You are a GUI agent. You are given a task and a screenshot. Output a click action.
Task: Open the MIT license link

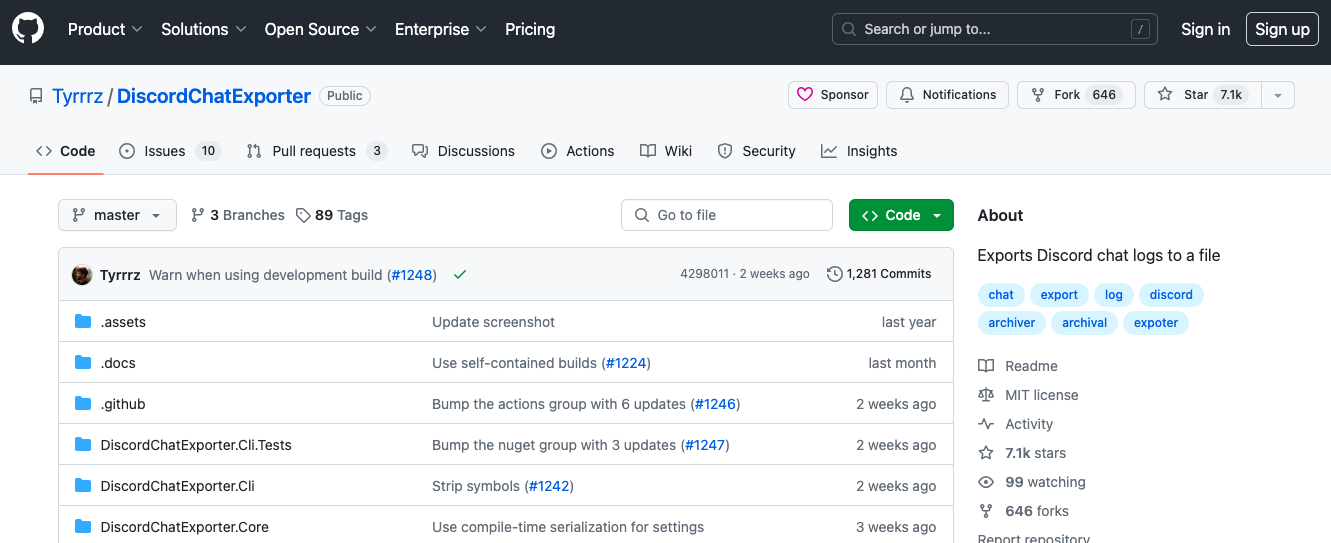tap(1028, 395)
